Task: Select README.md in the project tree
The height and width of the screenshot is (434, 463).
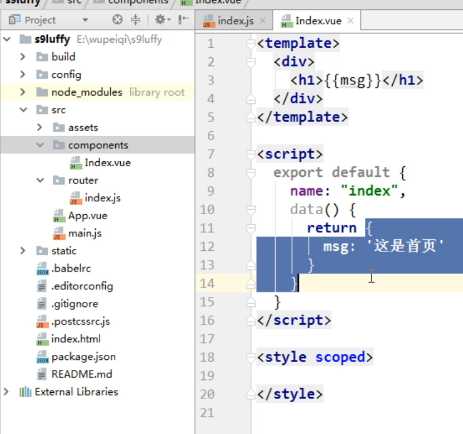Action: click(82, 374)
